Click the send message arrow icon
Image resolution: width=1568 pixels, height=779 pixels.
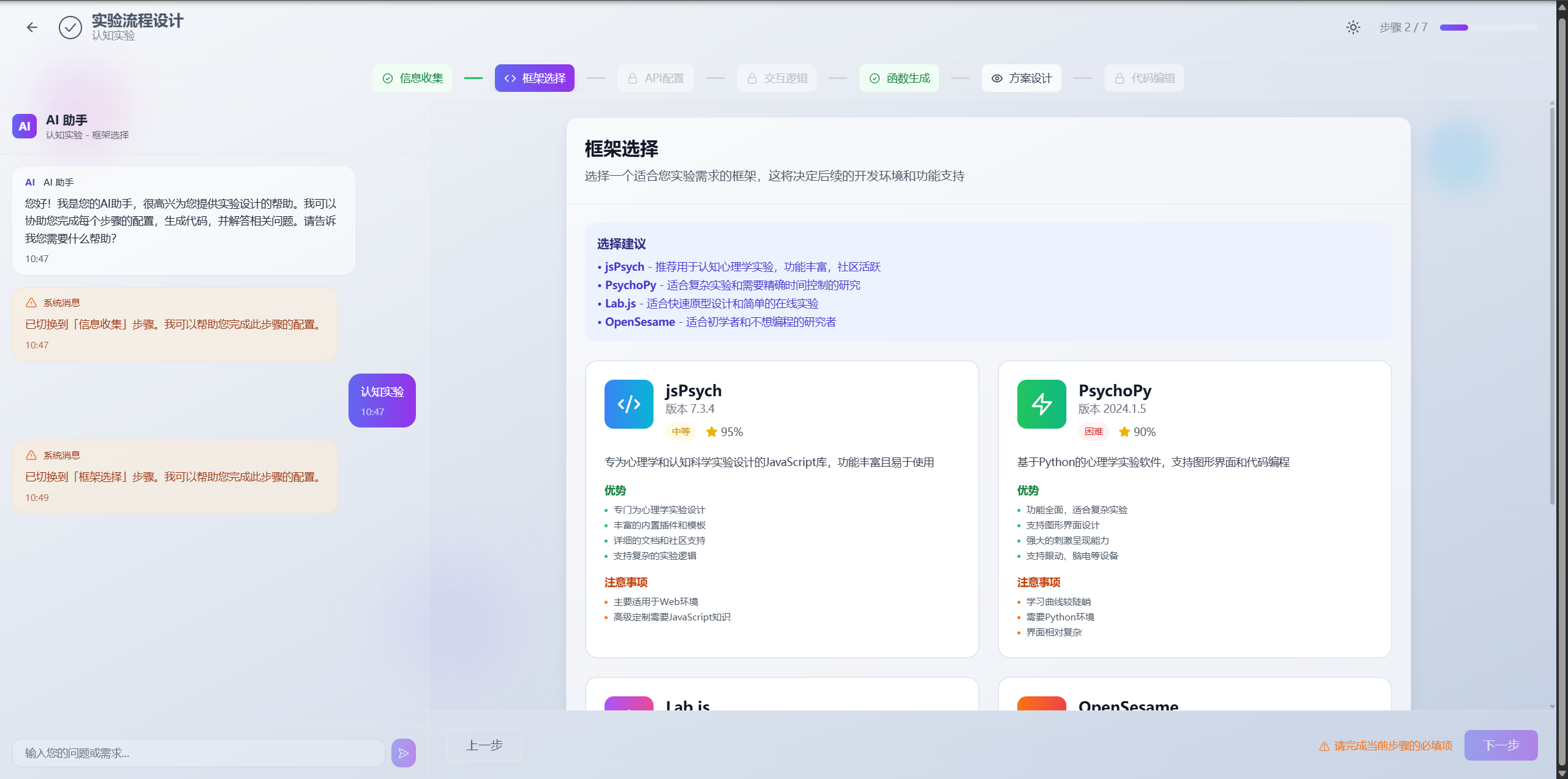[404, 753]
